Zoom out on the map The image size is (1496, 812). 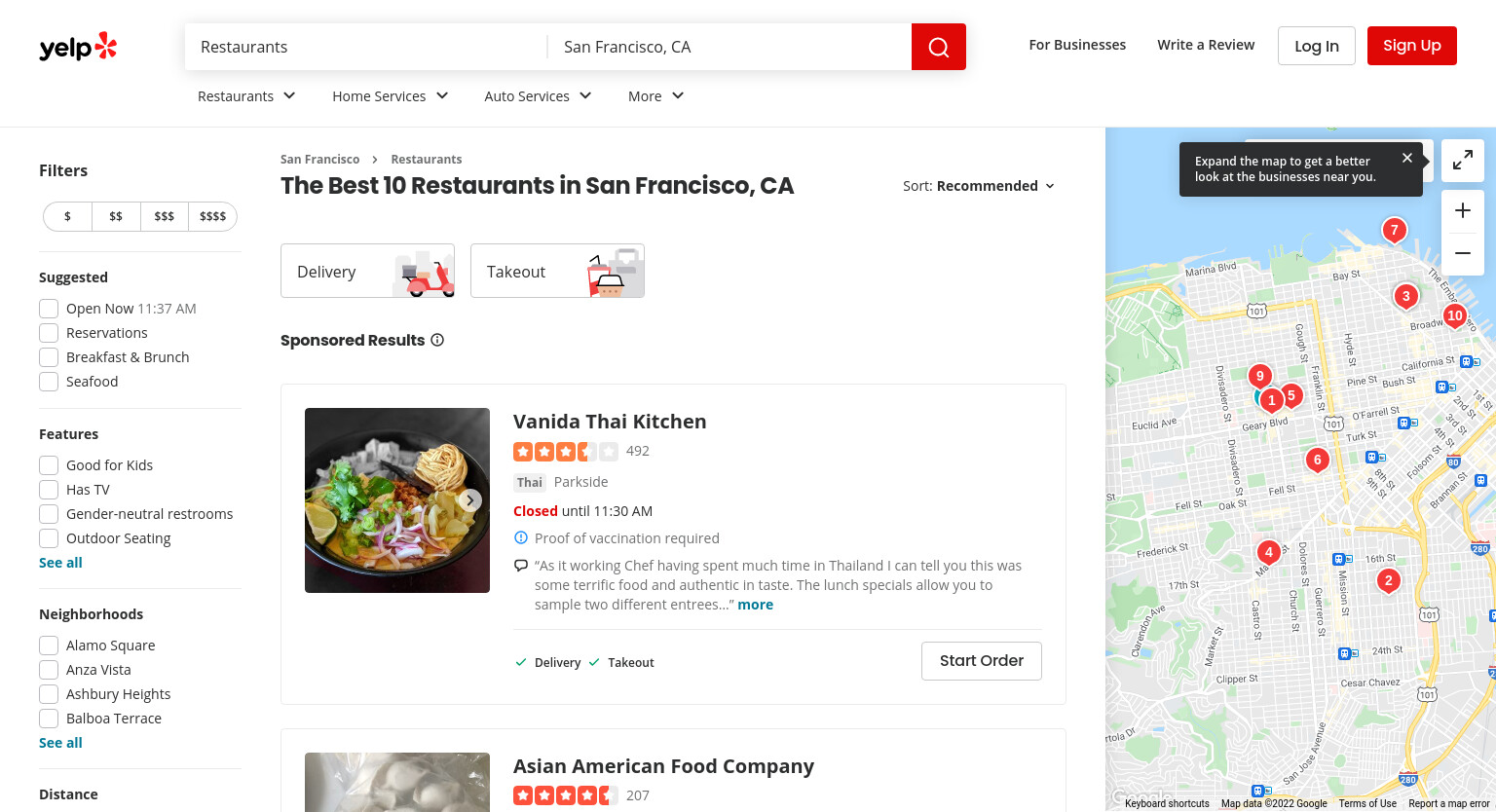(x=1463, y=253)
